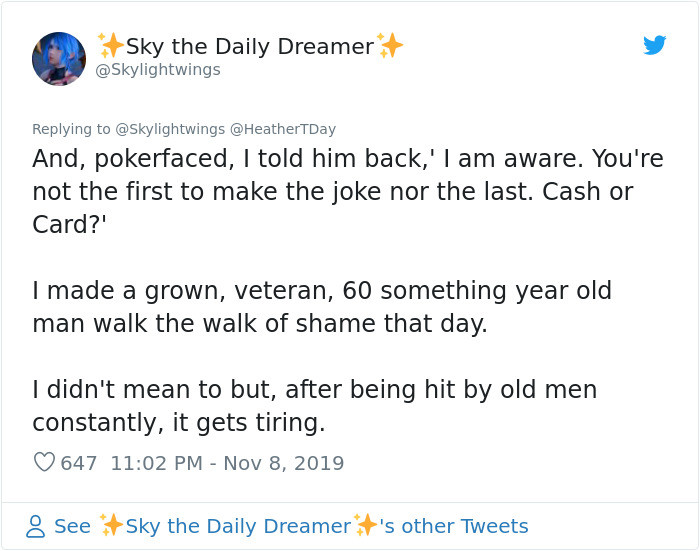Like the tweet with the heart icon

(x=44, y=463)
